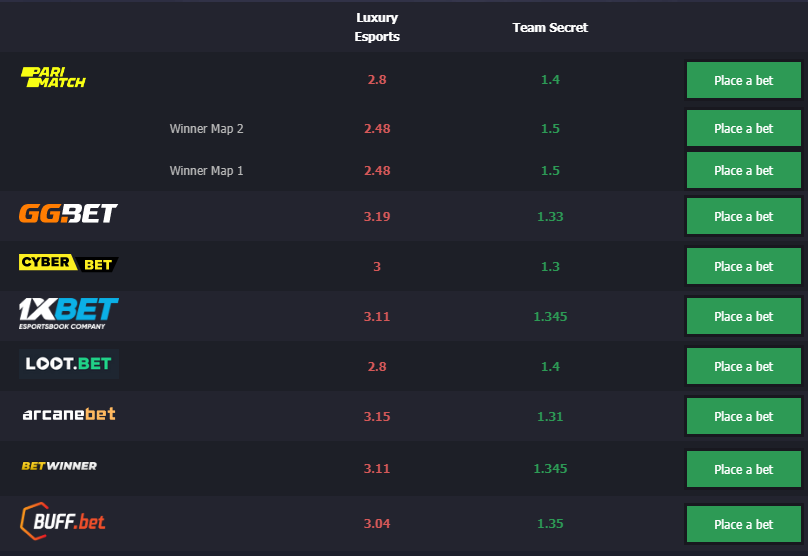Image resolution: width=808 pixels, height=556 pixels.
Task: Open the 1XBET esportsbook logo
Action: [x=69, y=313]
